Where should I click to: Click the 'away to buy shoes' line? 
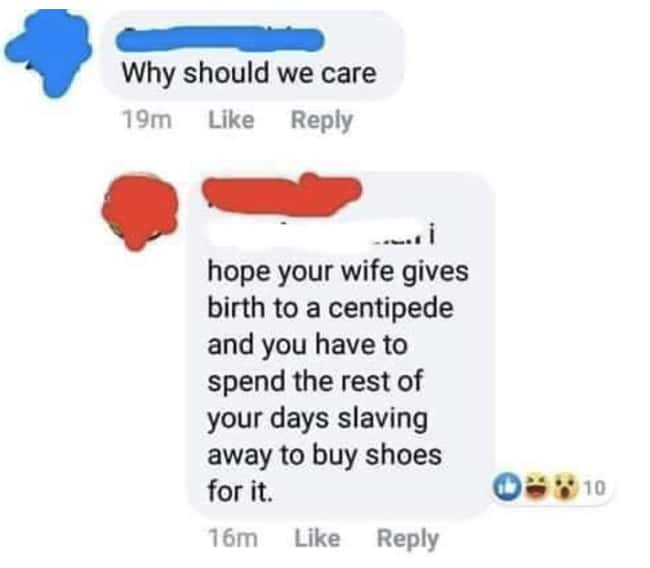point(325,455)
